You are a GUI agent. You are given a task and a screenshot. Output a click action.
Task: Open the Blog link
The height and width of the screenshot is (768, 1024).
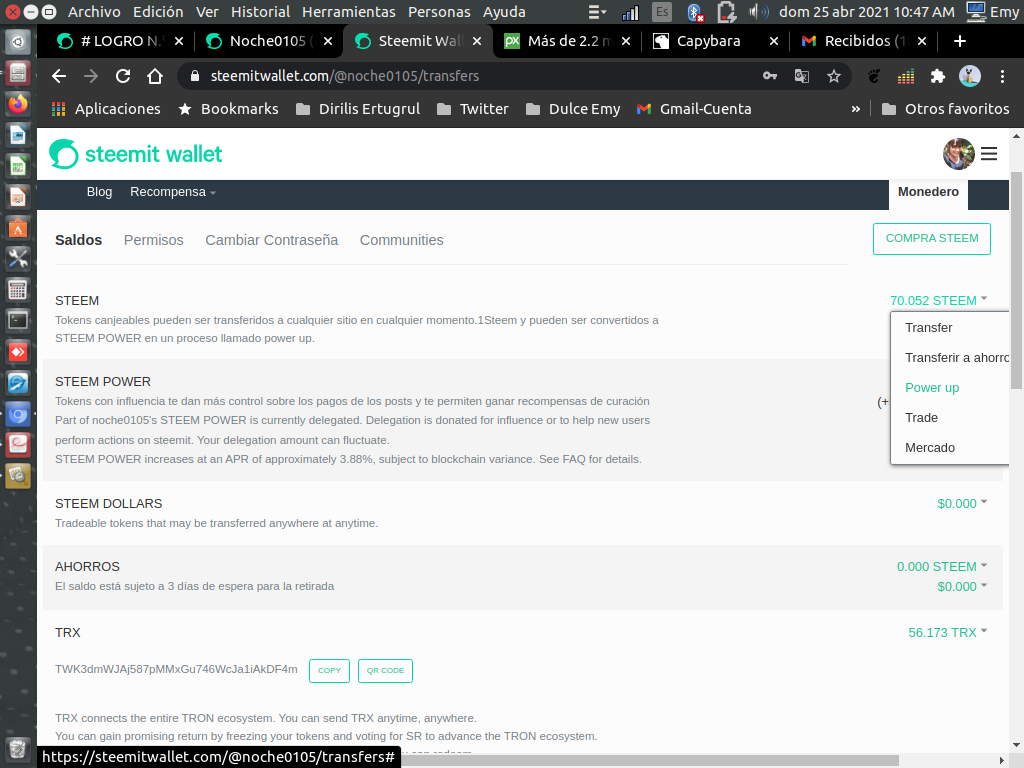click(x=99, y=192)
